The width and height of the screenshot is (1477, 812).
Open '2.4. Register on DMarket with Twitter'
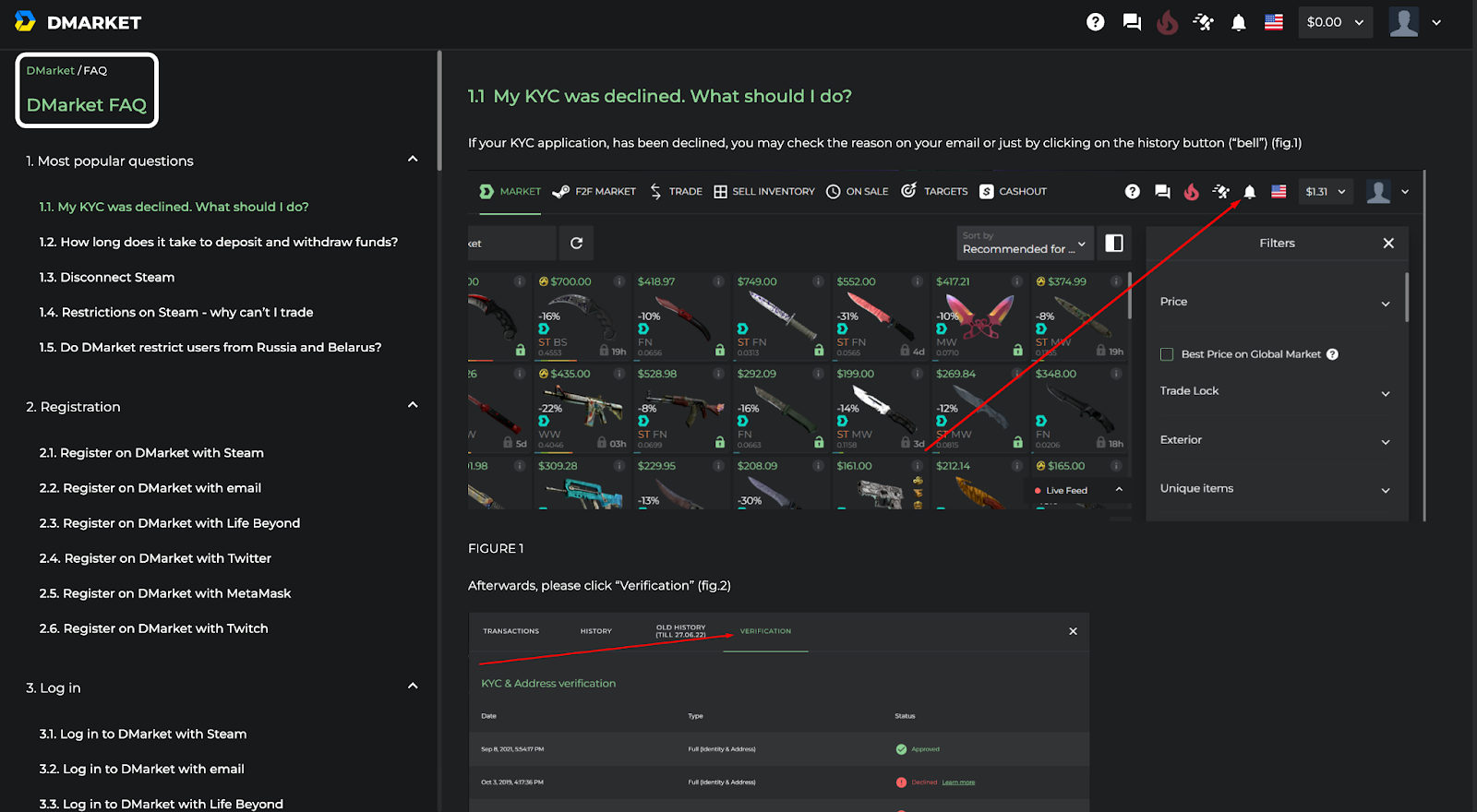[155, 557]
